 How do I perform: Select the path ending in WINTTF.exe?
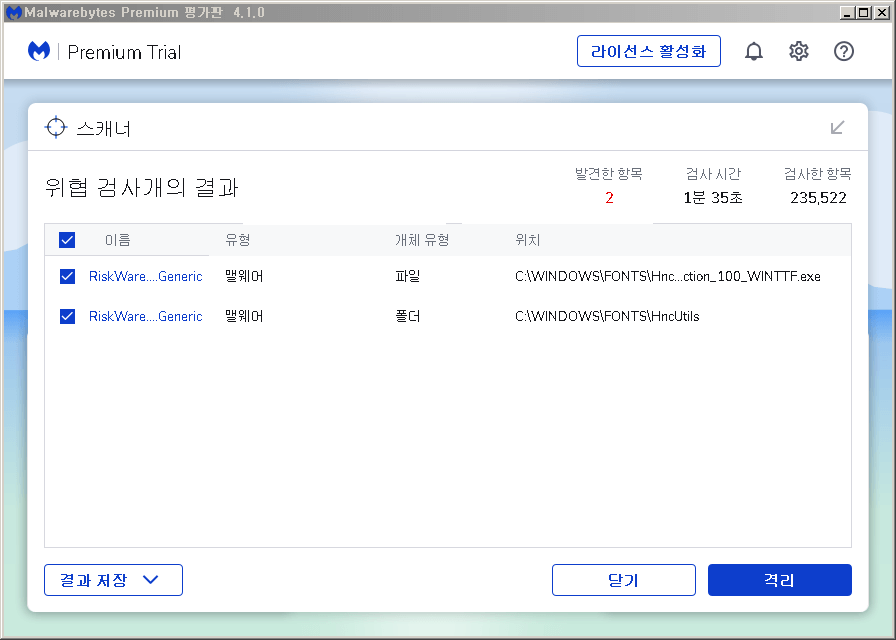(667, 277)
